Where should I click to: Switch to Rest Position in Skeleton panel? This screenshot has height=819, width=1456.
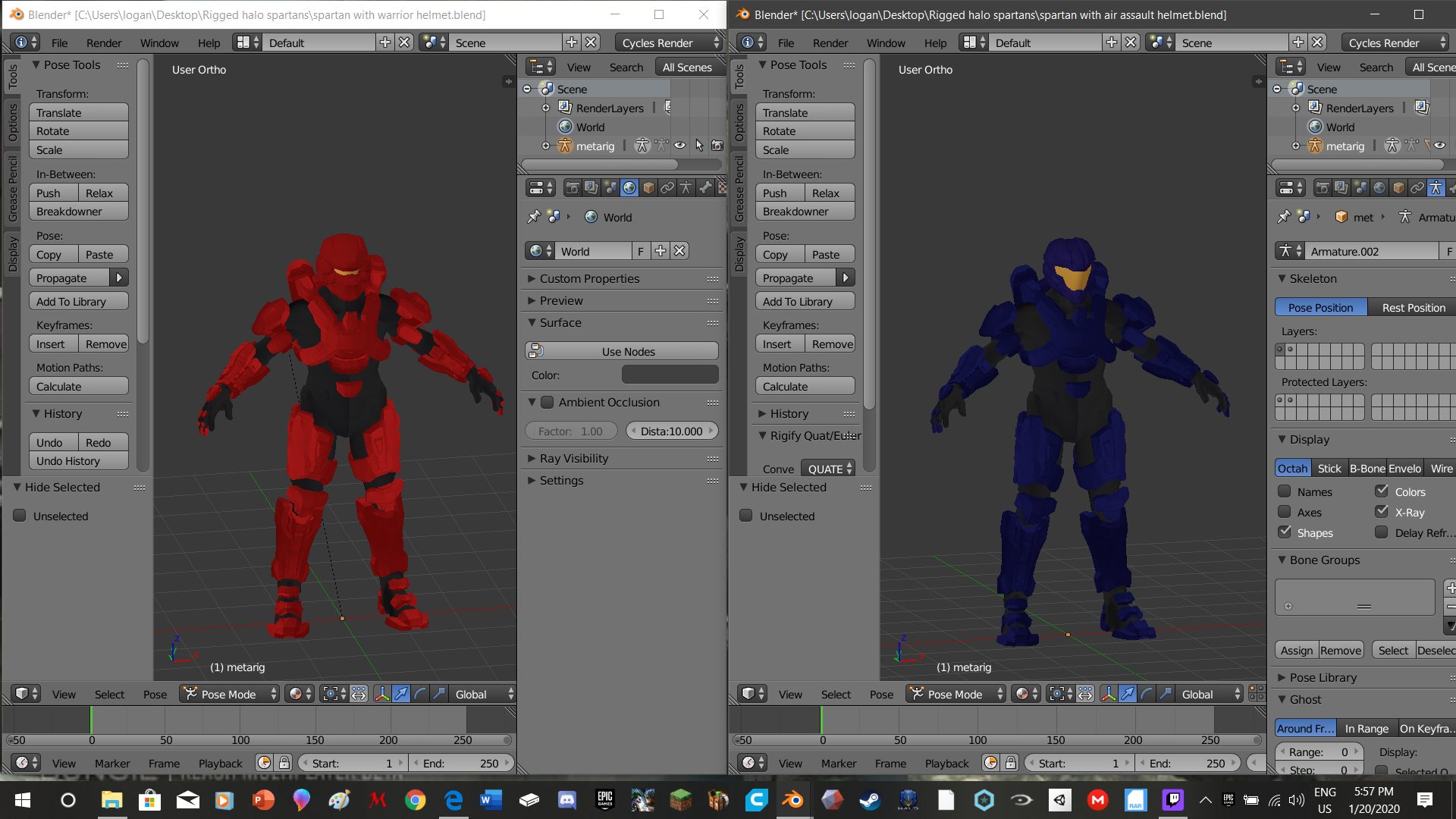point(1413,307)
